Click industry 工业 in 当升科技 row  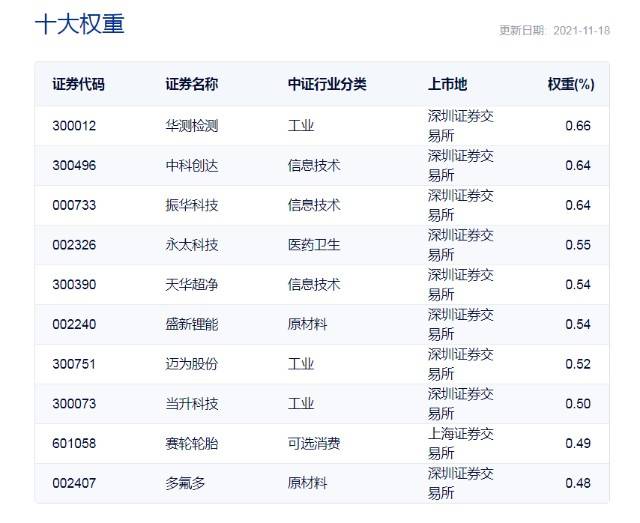tap(301, 404)
